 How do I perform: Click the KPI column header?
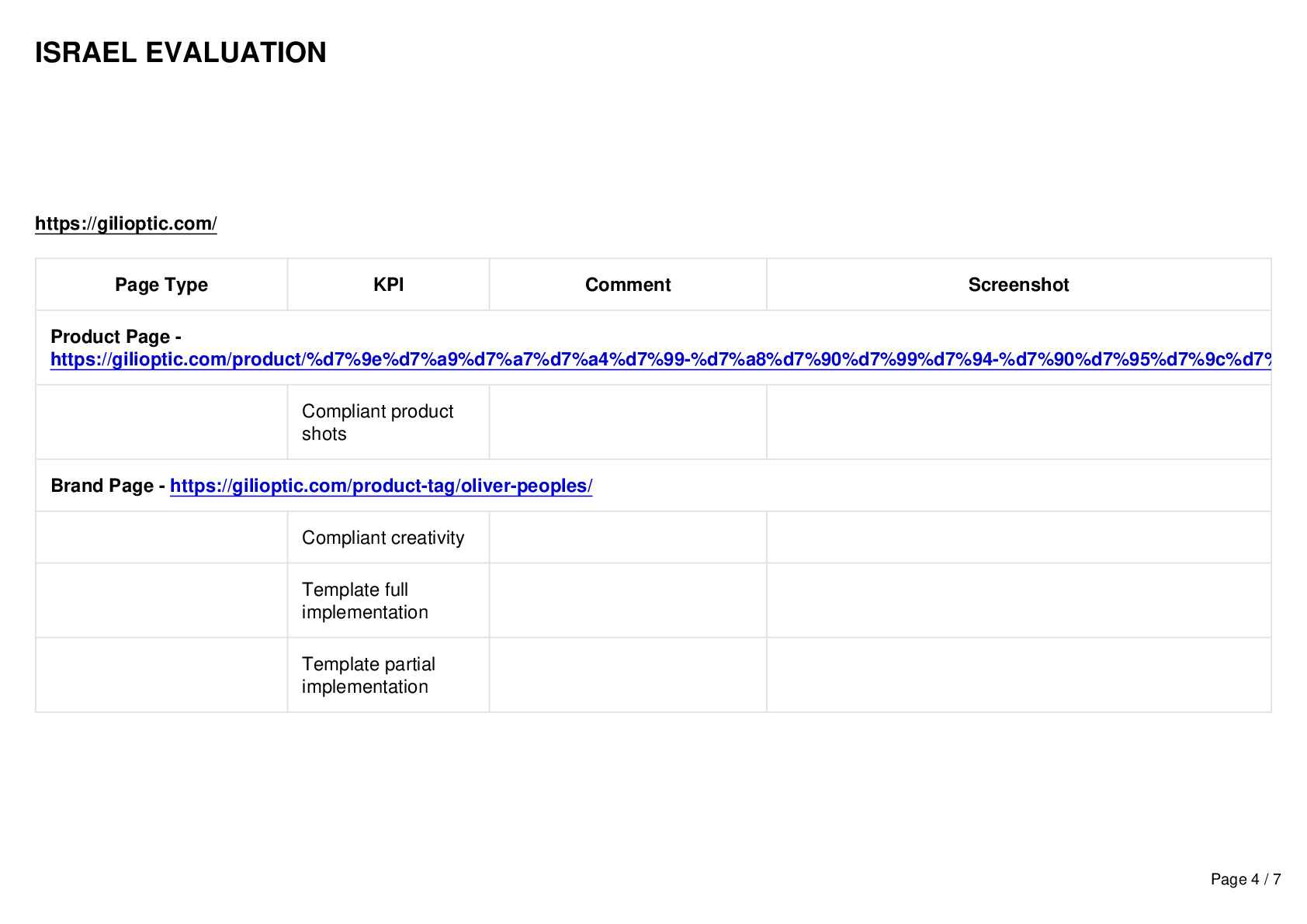[x=388, y=285]
